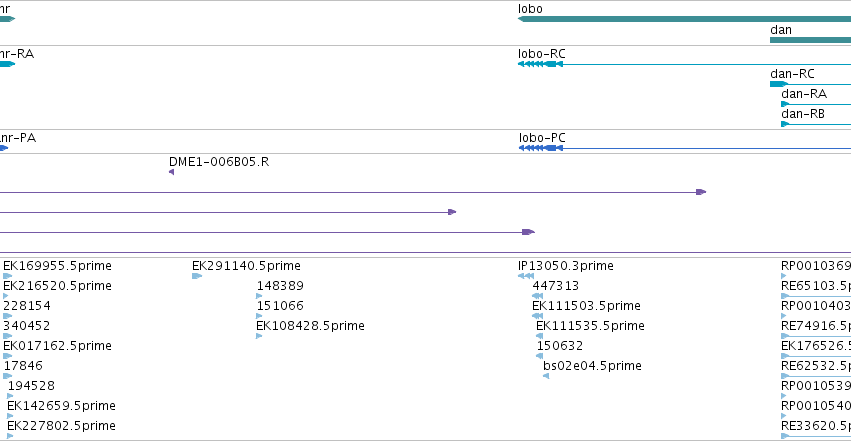851x441 pixels.
Task: Select the EK017162.5prime EST label
Action: pyautogui.click(x=58, y=346)
